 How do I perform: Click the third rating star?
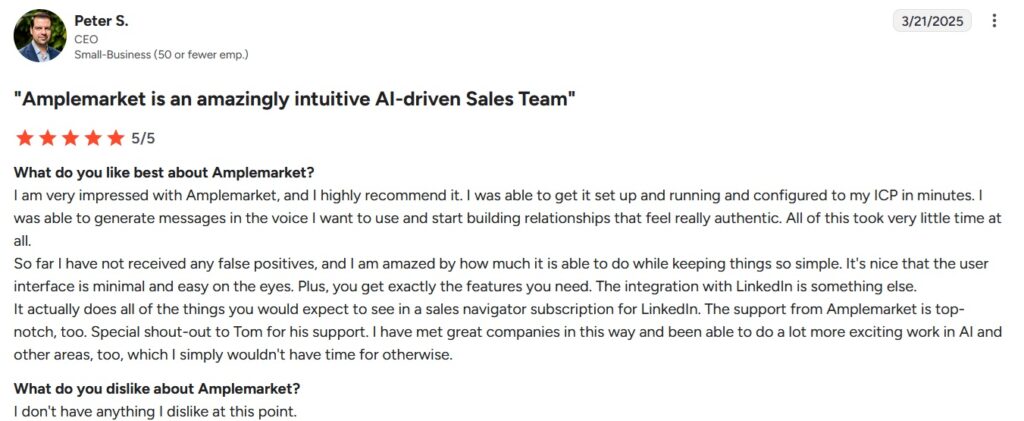tap(70, 138)
